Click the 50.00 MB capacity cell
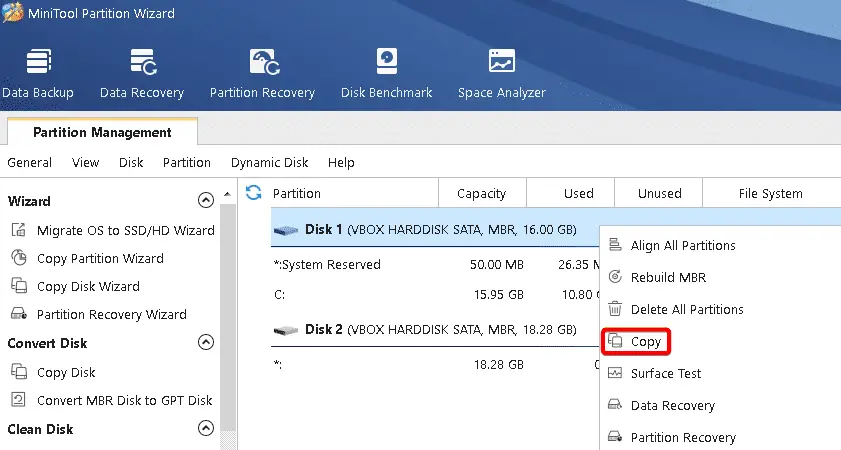841x450 pixels. coord(497,264)
